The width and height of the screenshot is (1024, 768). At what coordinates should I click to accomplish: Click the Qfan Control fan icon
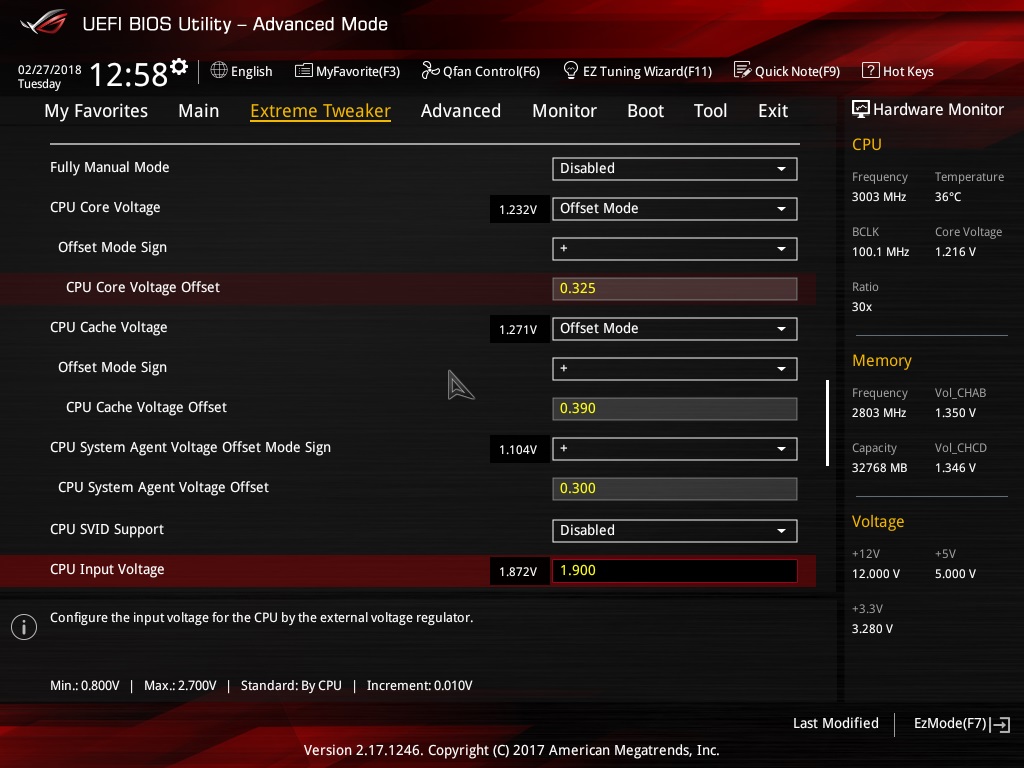tap(430, 70)
